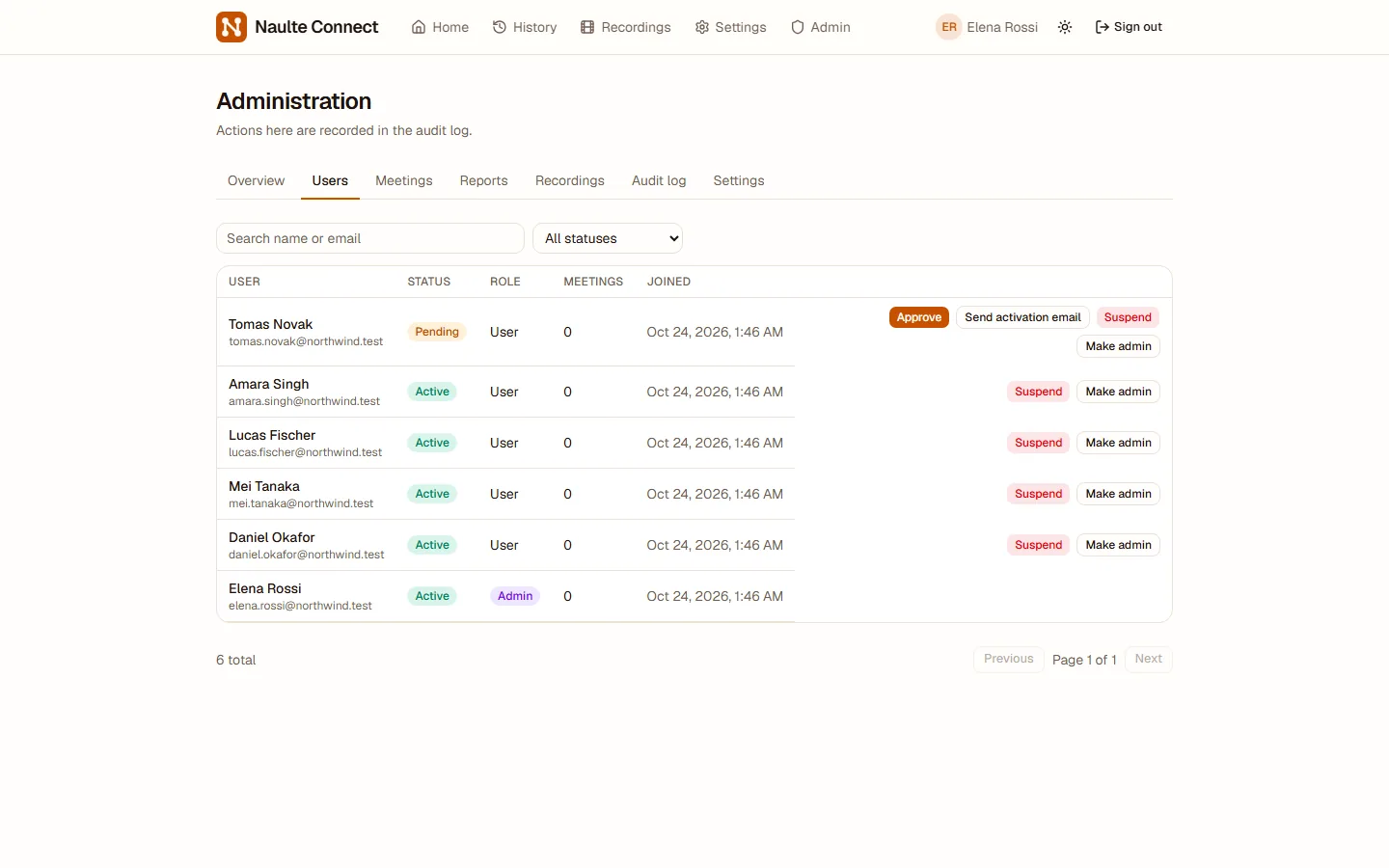Suspend Daniel Okafor
This screenshot has width=1389, height=868.
click(x=1038, y=545)
